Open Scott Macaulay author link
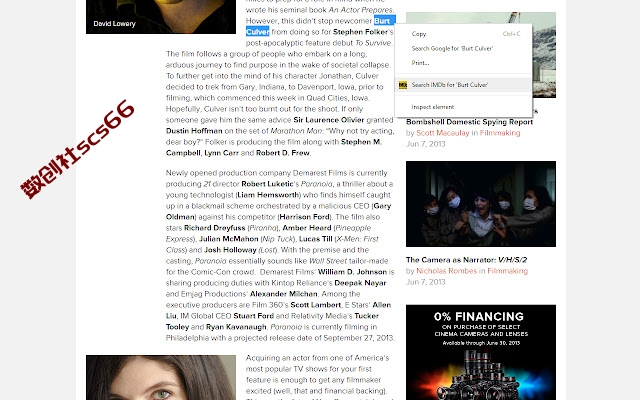This screenshot has width=640, height=400. pos(442,133)
